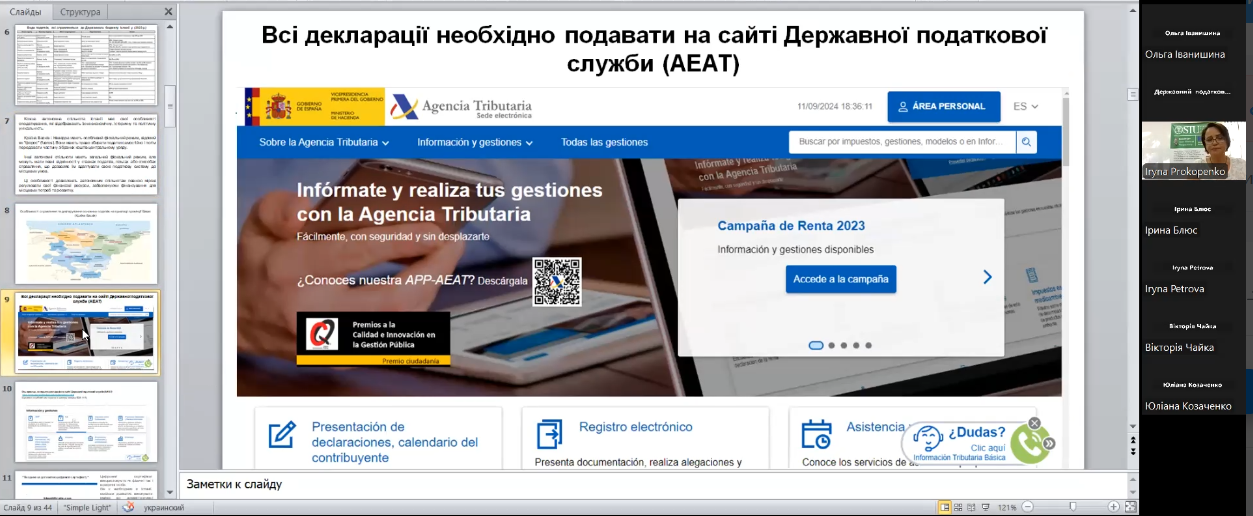Click the zoom out minus button

[1025, 507]
